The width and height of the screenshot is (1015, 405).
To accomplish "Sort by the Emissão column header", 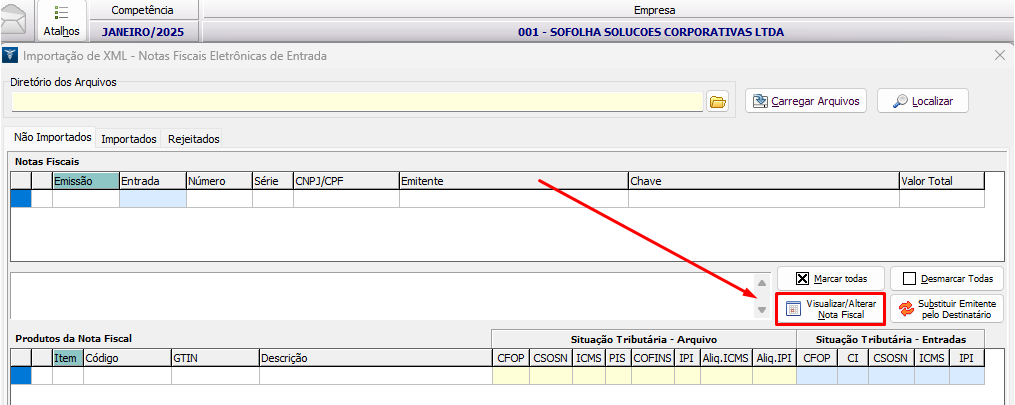I will 85,181.
